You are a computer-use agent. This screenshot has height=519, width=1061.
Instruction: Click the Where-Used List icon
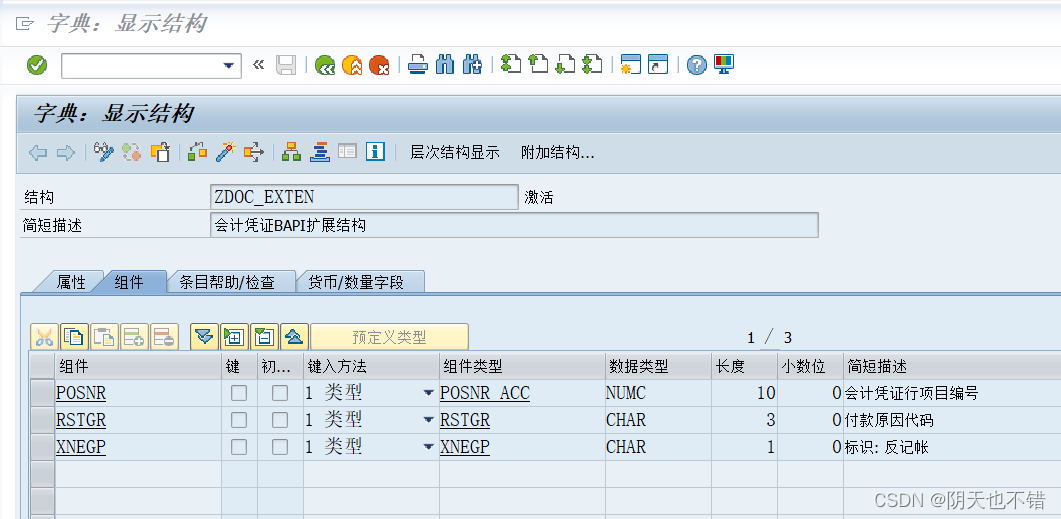[253, 152]
